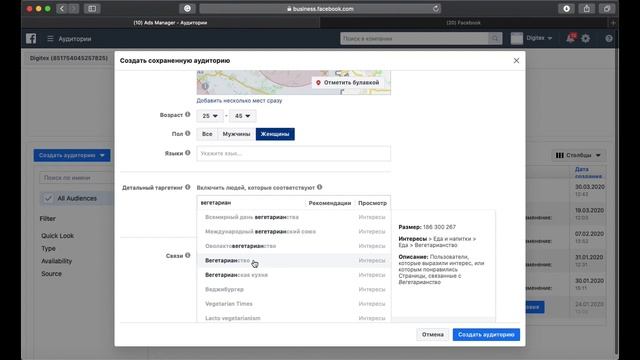Image resolution: width=640 pixels, height=360 pixels.
Task: Open the Столбцы columns dropdown
Action: click(579, 155)
